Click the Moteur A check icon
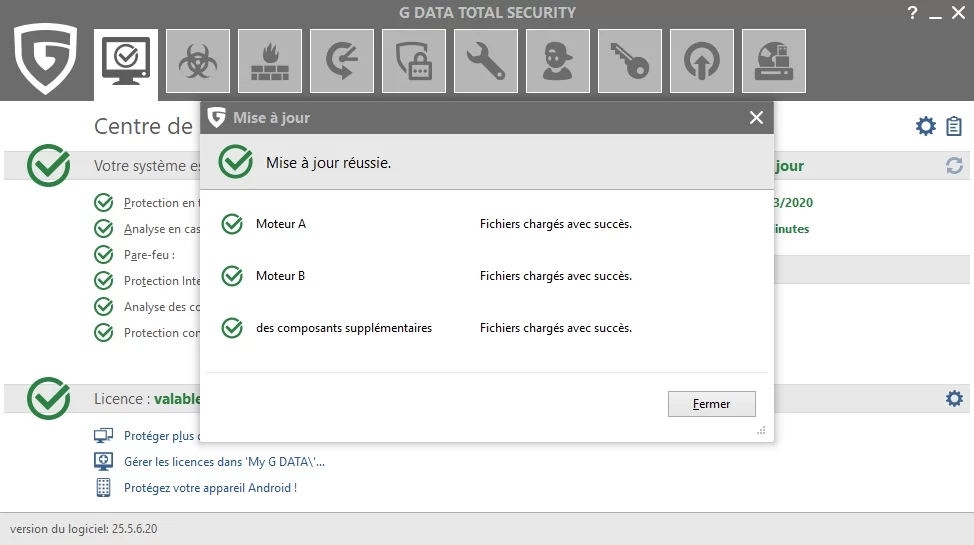974x545 pixels. [x=232, y=224]
